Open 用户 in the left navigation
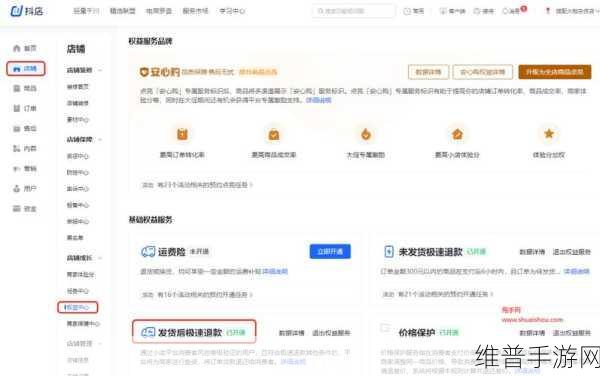 pyautogui.click(x=25, y=189)
